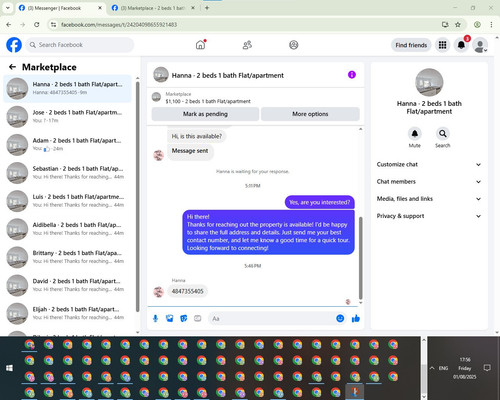Choose a sticker from the sticker icon
Screen dimensions: 500x400
[x=184, y=319]
